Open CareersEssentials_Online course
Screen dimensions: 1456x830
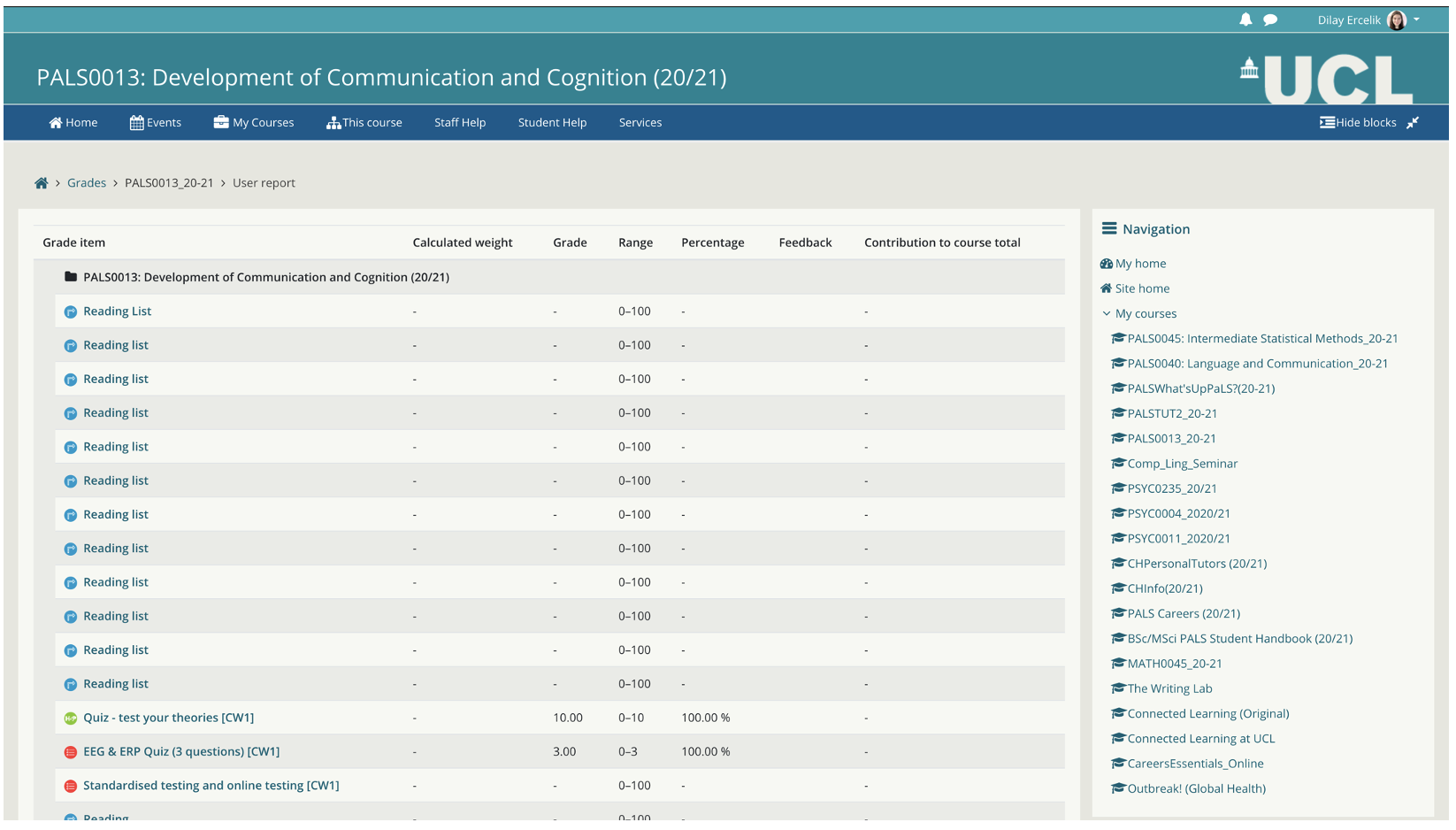(1196, 764)
